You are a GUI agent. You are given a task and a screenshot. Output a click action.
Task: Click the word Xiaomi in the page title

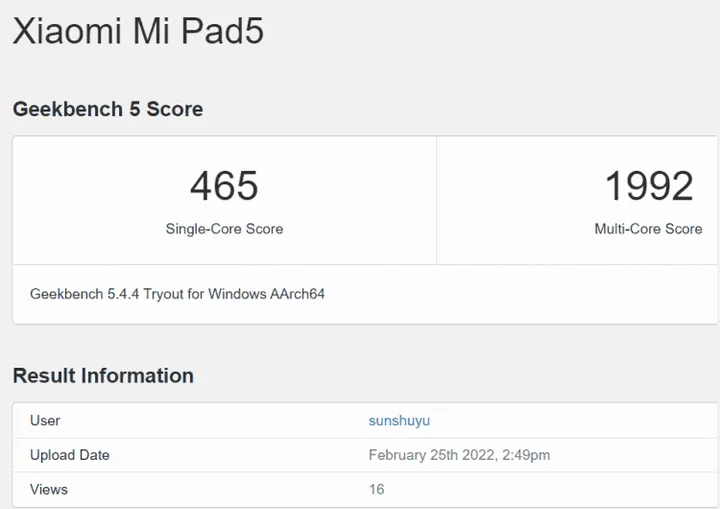[x=68, y=31]
